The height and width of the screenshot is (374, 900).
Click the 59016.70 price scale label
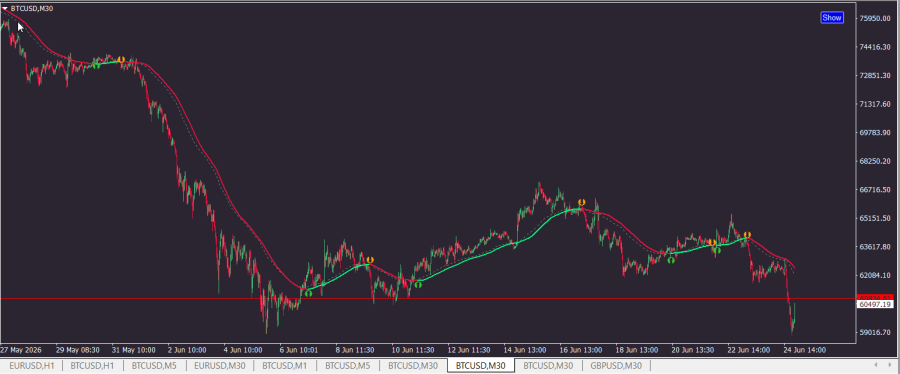875,333
